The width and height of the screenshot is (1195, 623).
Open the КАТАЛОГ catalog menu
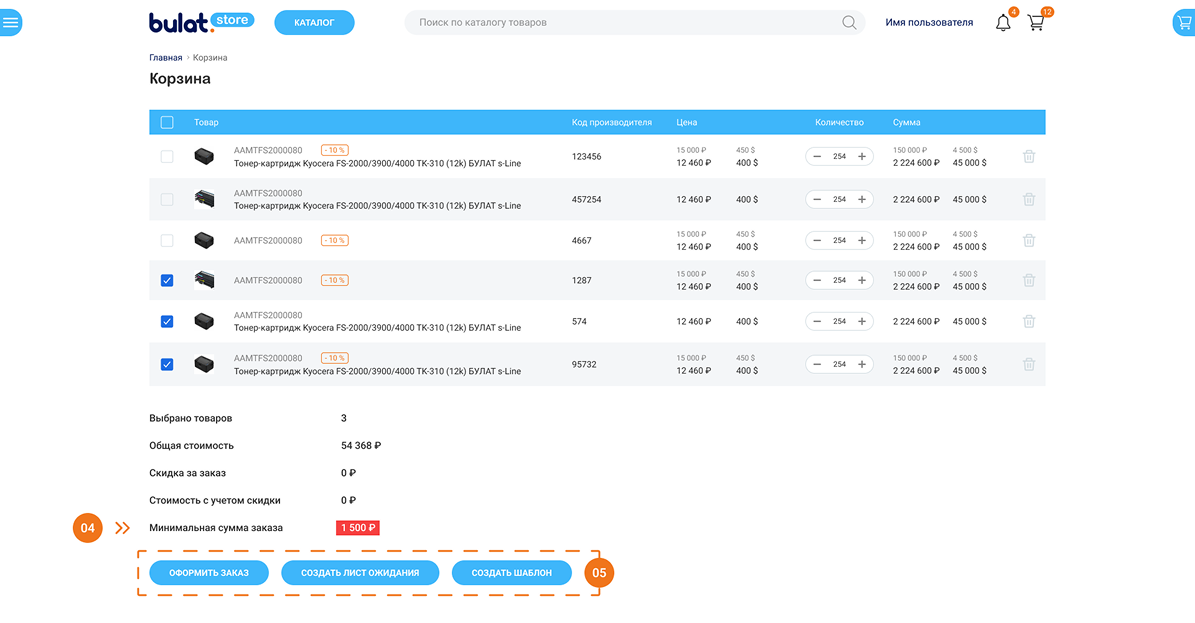click(314, 22)
